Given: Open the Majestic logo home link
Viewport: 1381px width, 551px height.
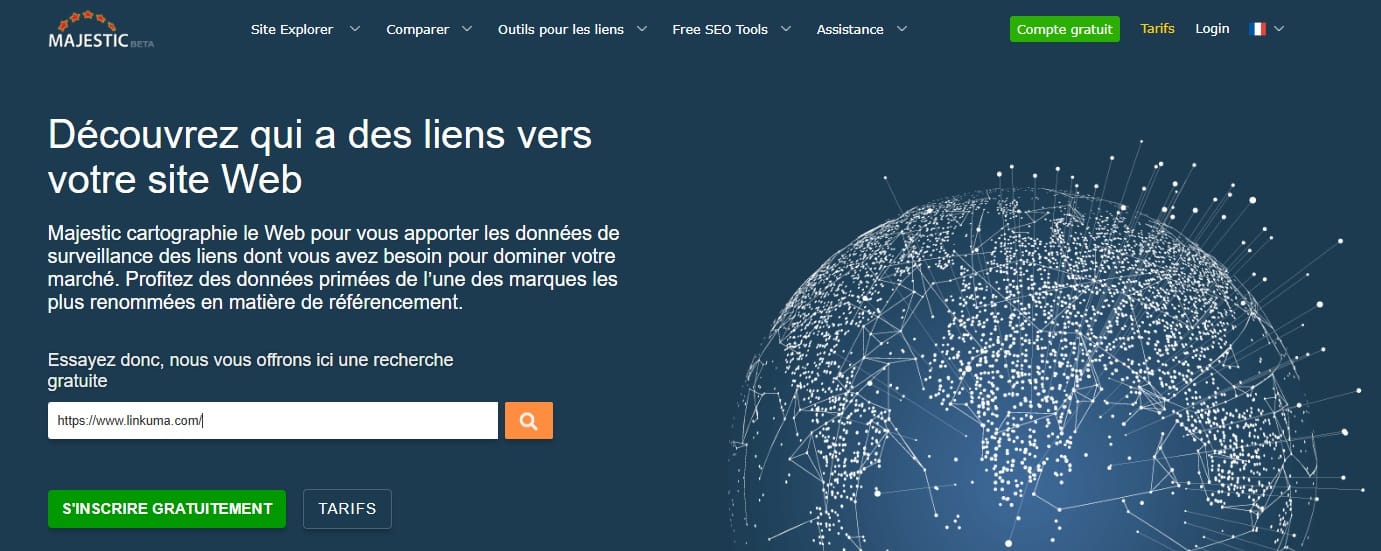Looking at the screenshot, I should [101, 31].
